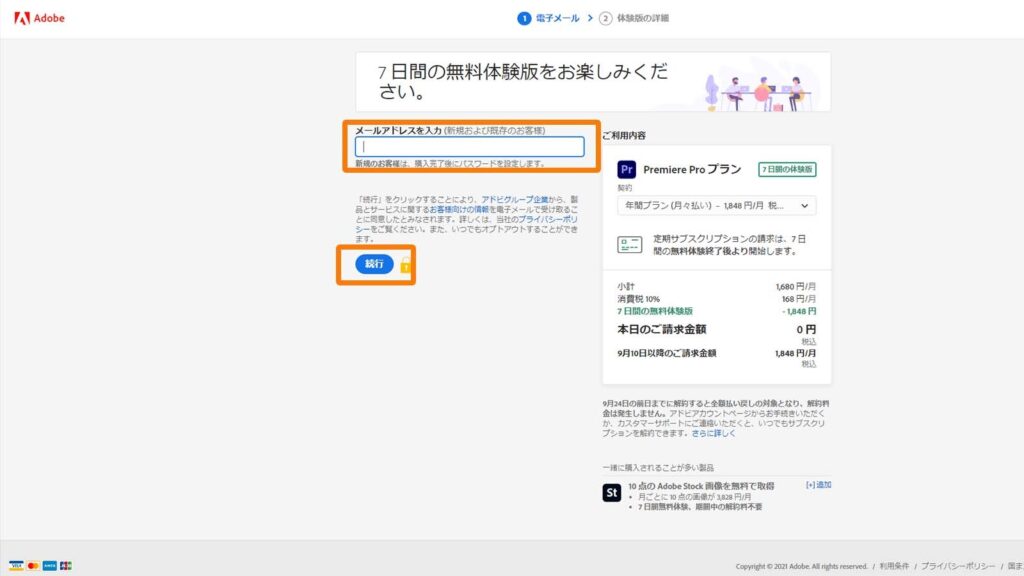
Task: Click the American Express icon in the footer
Action: point(50,566)
